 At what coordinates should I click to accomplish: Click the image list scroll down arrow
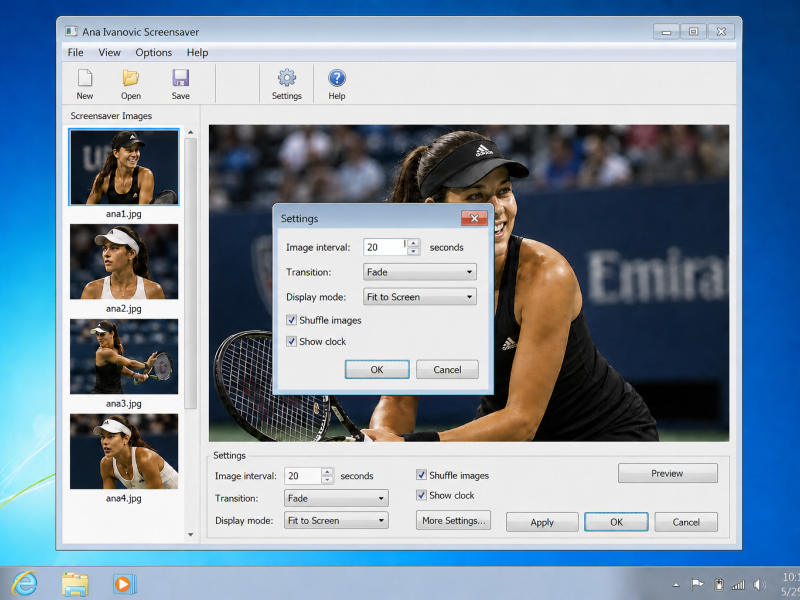point(190,535)
